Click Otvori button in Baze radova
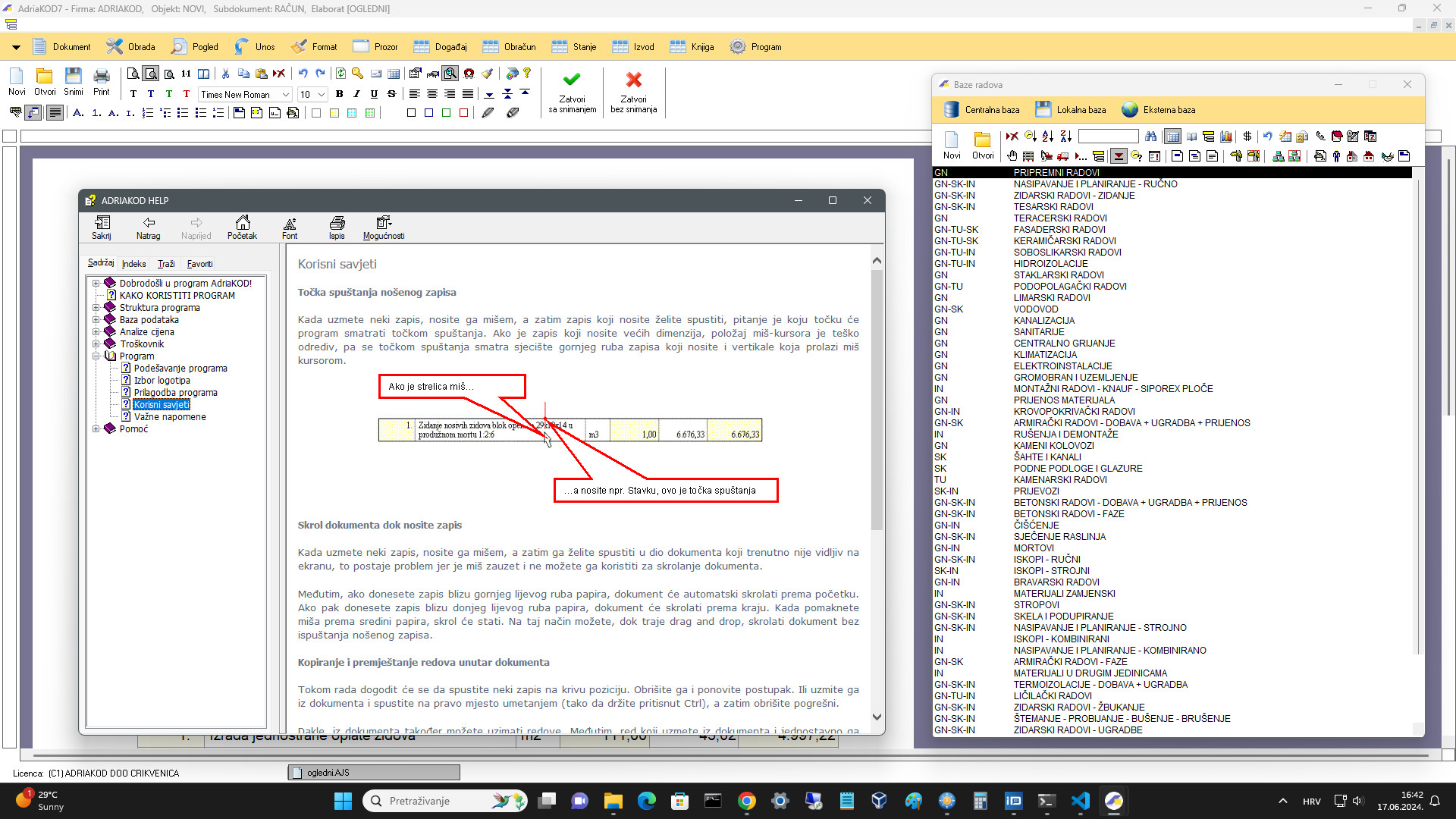The height and width of the screenshot is (819, 1456). point(983,146)
